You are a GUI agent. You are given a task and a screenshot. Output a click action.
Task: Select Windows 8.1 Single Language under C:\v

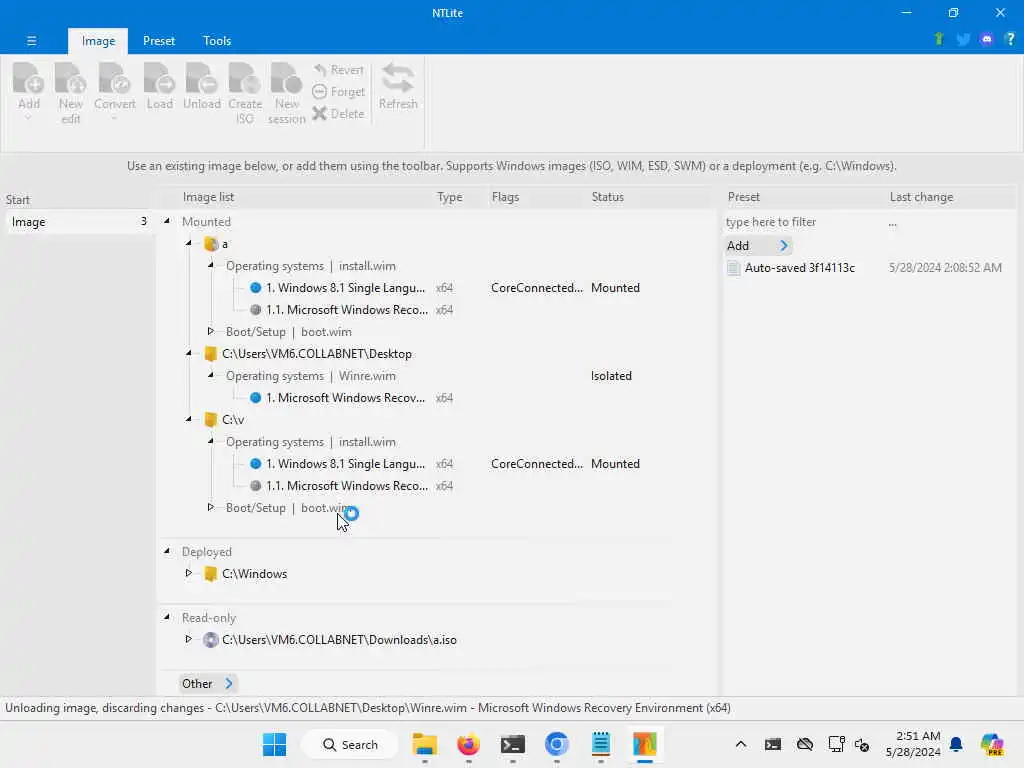[x=345, y=464]
